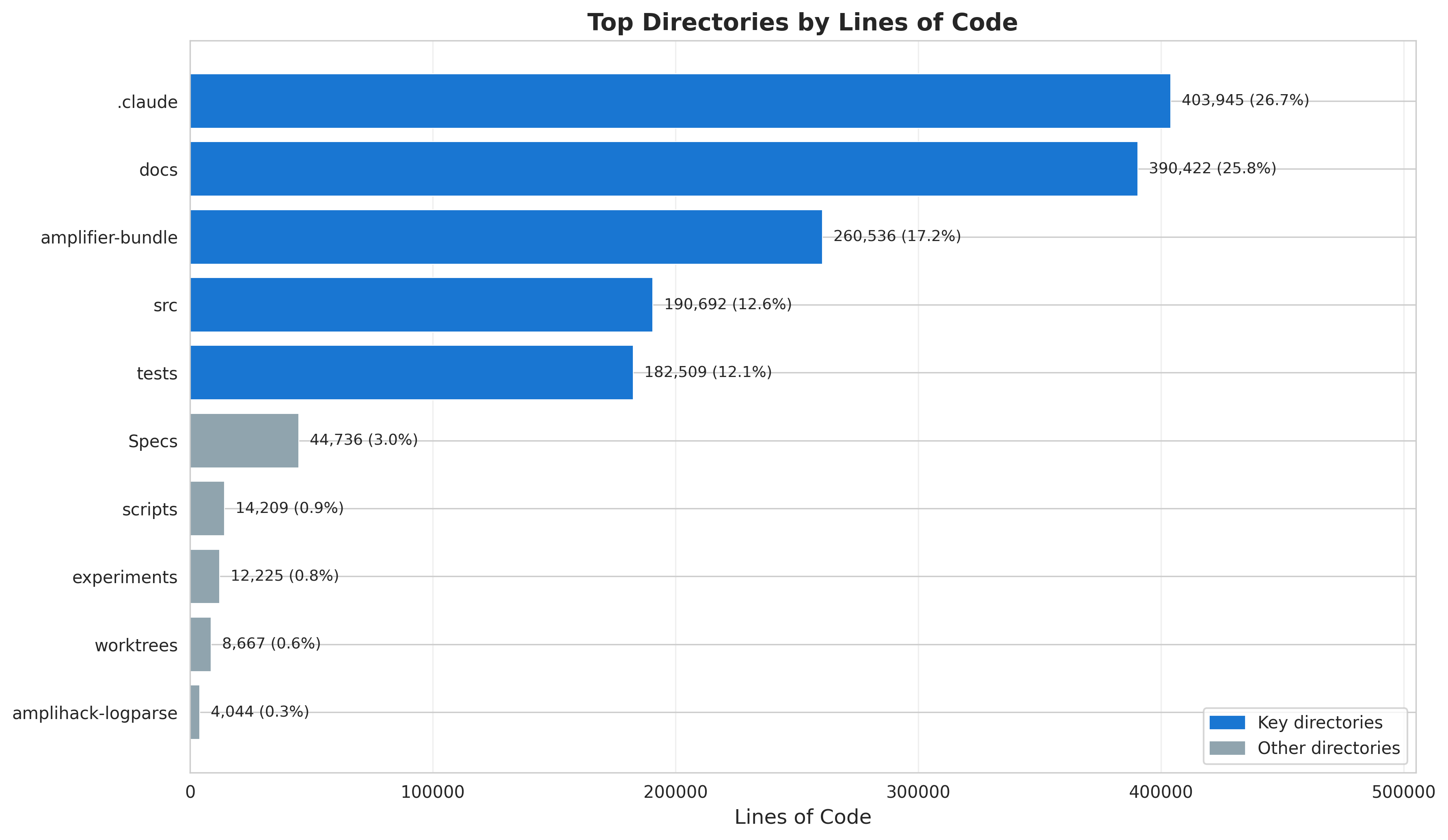The image size is (1448, 840).
Task: Click the docs bar in chart
Action: pyautogui.click(x=664, y=169)
